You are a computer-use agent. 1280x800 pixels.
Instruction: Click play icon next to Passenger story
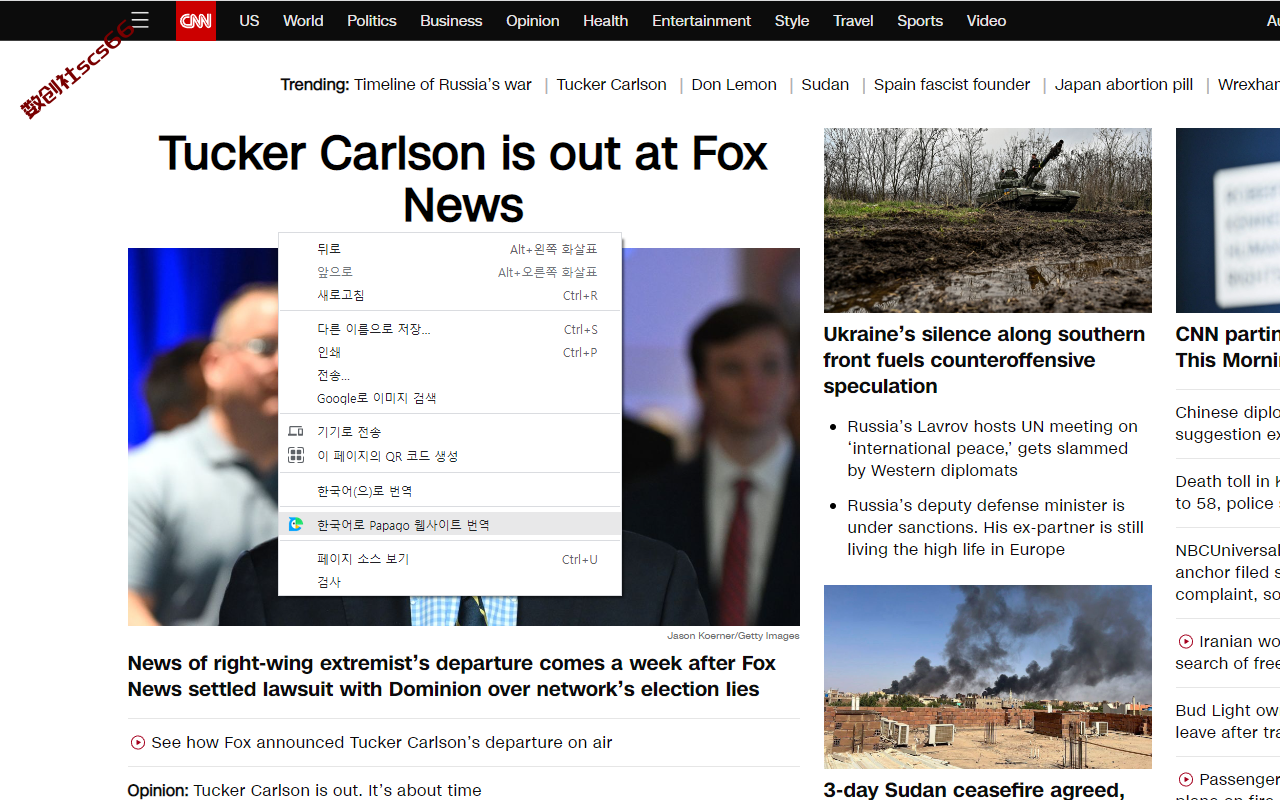point(1186,779)
